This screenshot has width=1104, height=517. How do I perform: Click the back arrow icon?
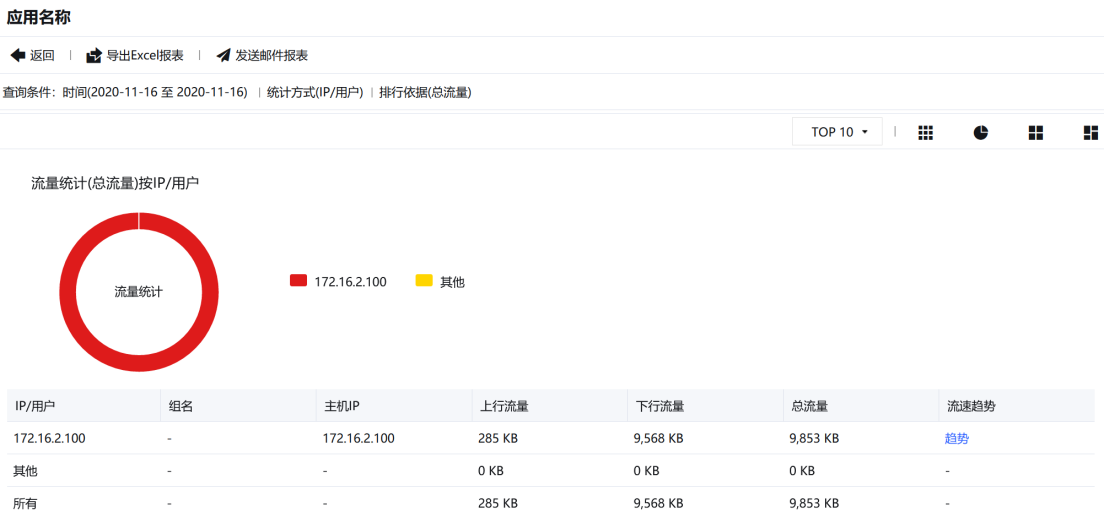[x=17, y=56]
